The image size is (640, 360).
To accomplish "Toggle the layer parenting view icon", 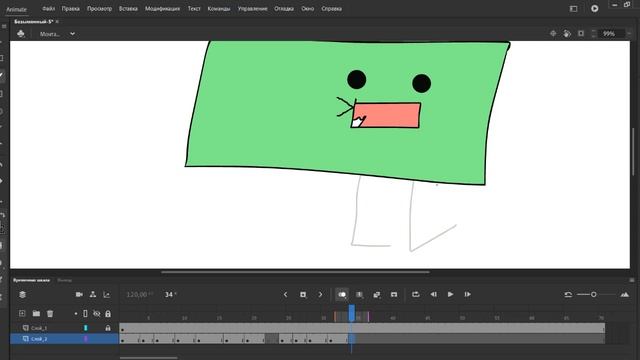I will [93, 294].
